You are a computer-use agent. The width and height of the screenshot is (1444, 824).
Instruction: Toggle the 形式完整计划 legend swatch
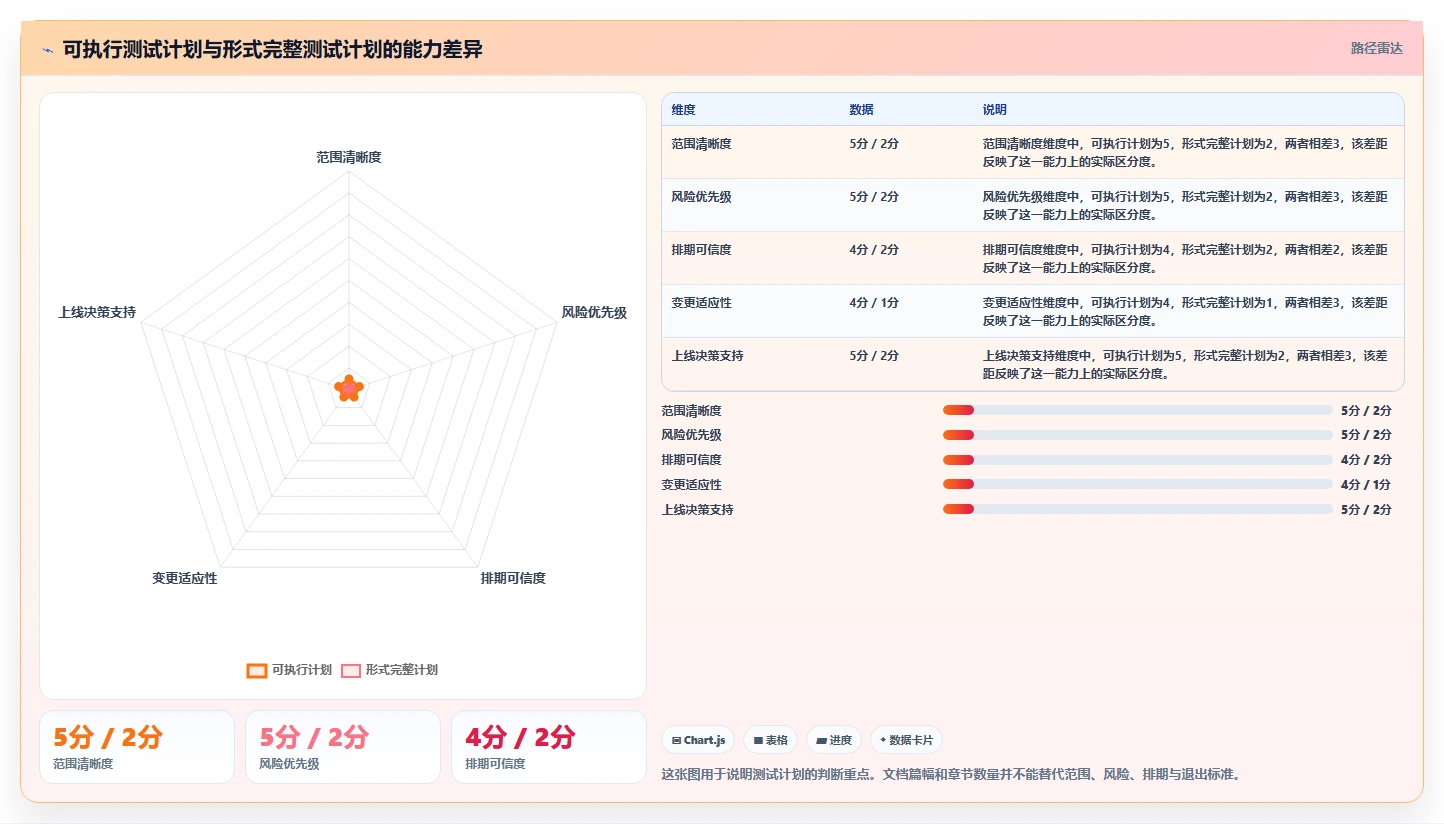351,670
